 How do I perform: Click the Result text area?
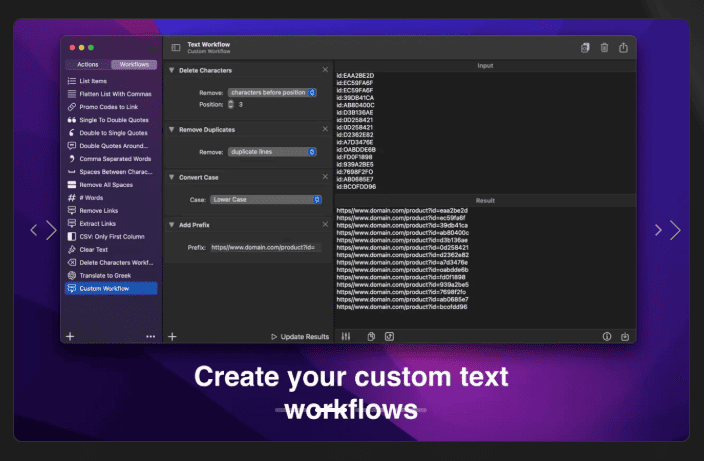click(485, 267)
